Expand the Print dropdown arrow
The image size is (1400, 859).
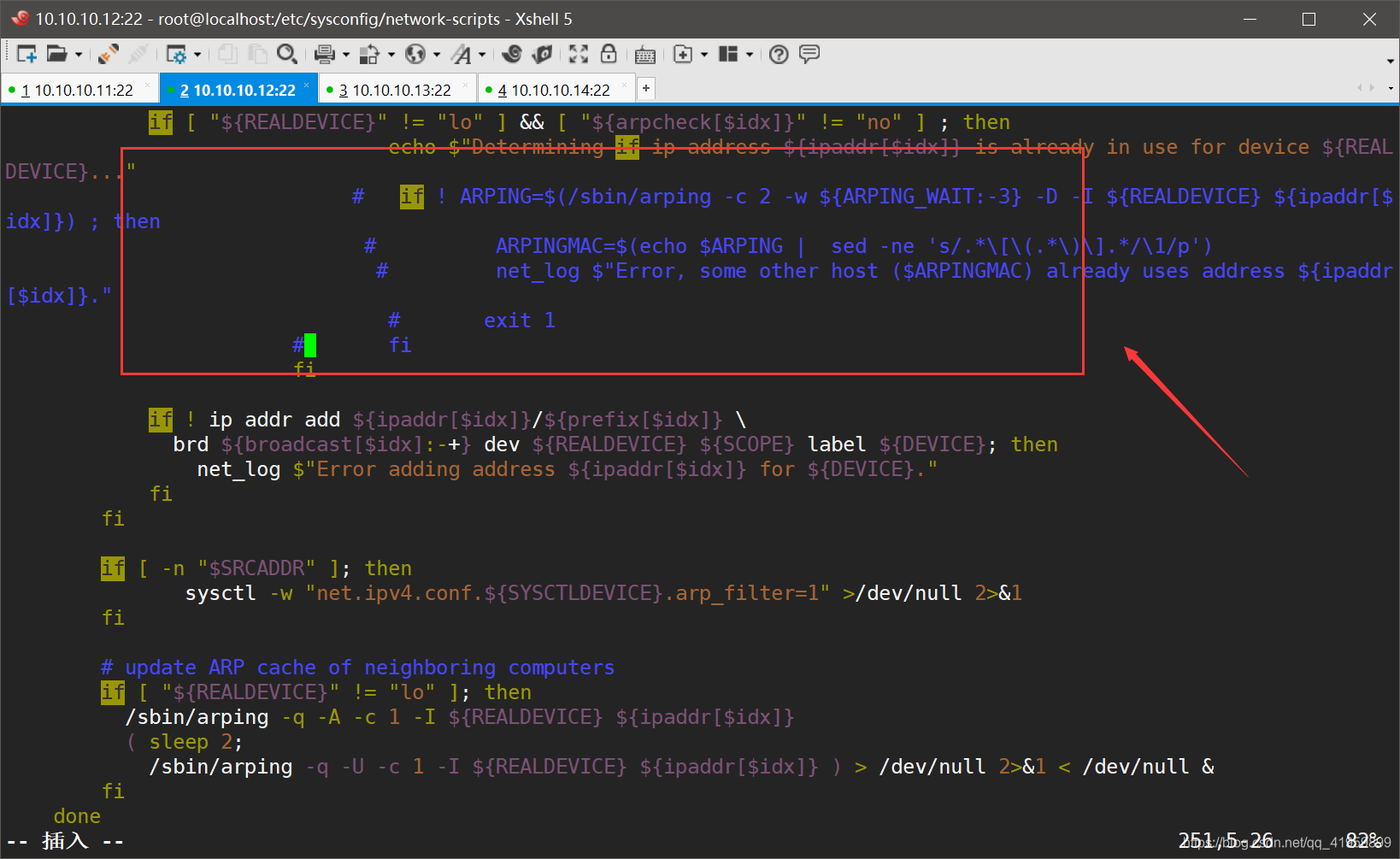coord(346,55)
